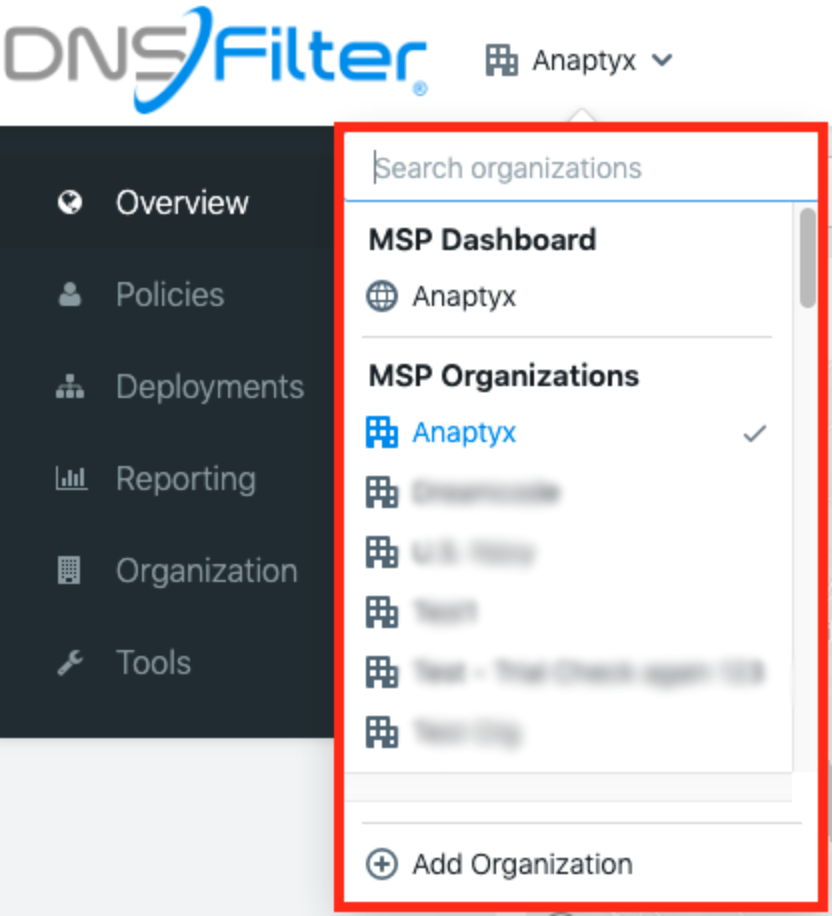Focus the Search organizations field
Image resolution: width=832 pixels, height=916 pixels.
(x=581, y=168)
